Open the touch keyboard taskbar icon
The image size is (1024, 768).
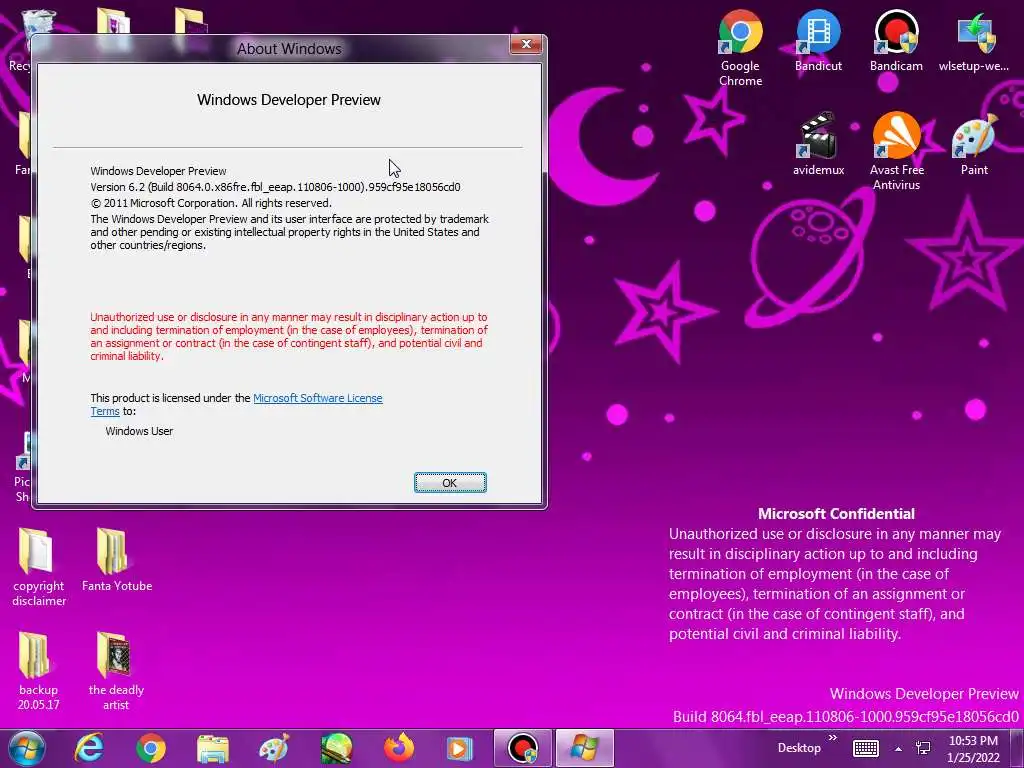[x=866, y=748]
